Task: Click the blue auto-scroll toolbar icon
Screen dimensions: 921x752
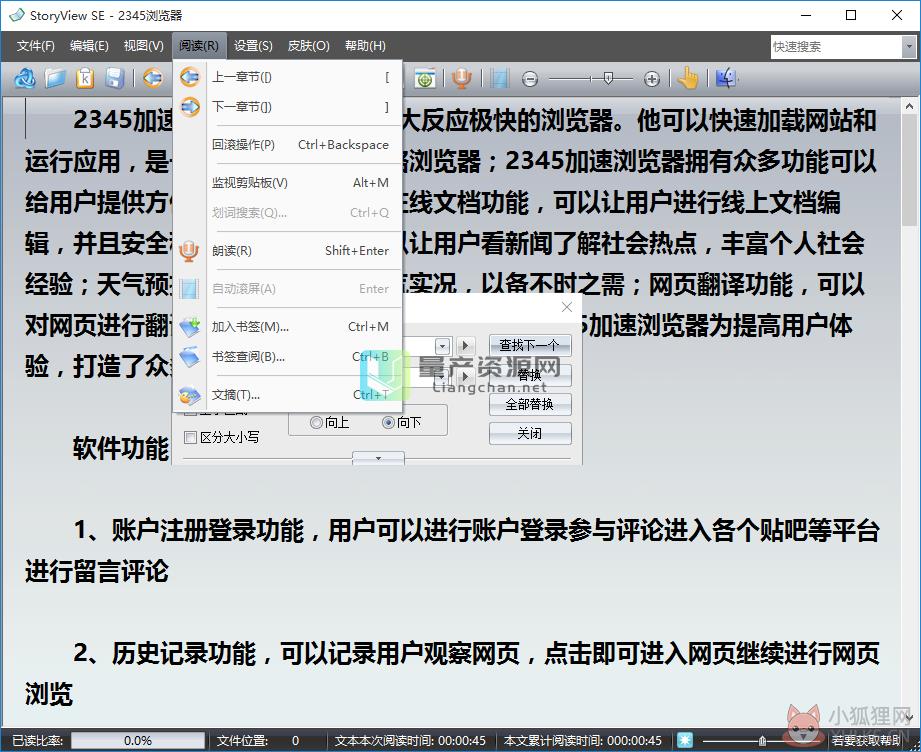Action: (499, 78)
